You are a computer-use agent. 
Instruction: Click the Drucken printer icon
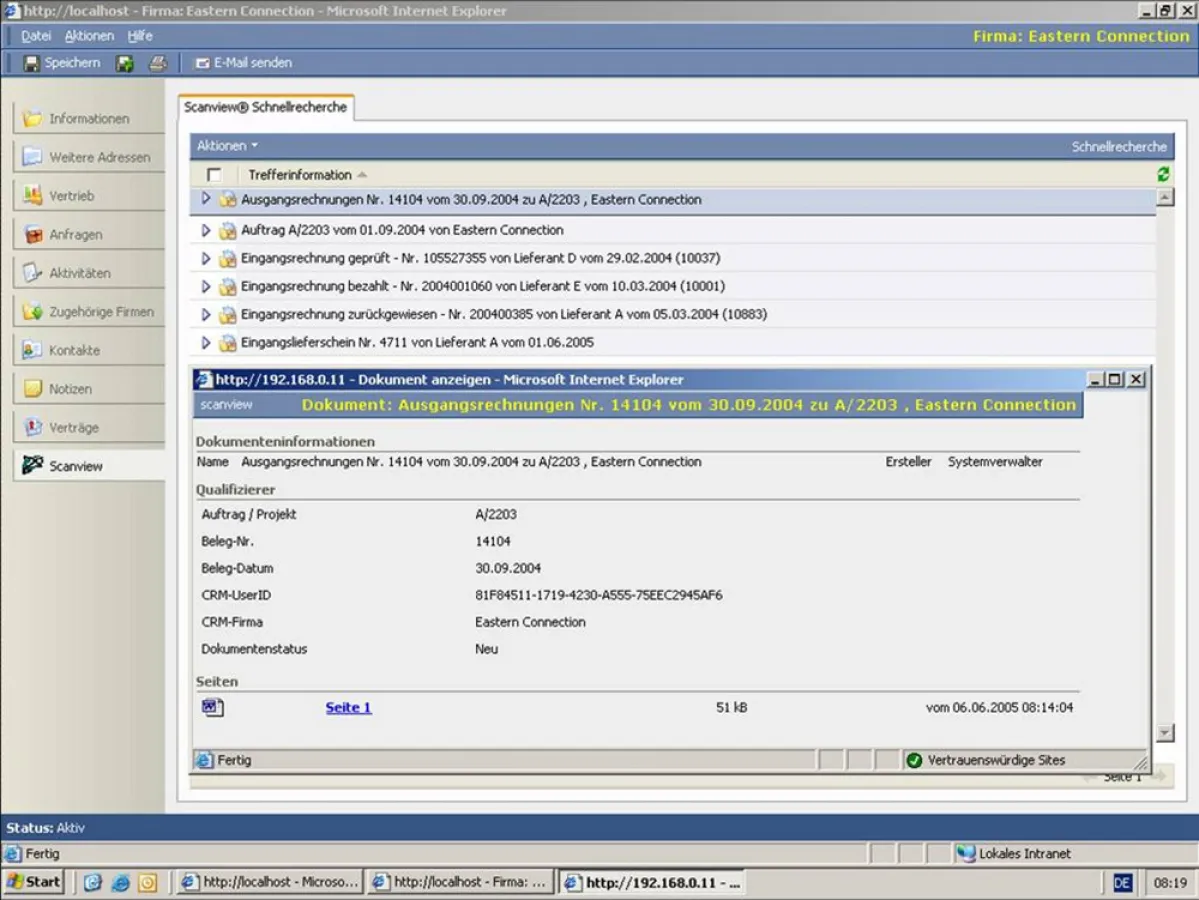click(156, 62)
